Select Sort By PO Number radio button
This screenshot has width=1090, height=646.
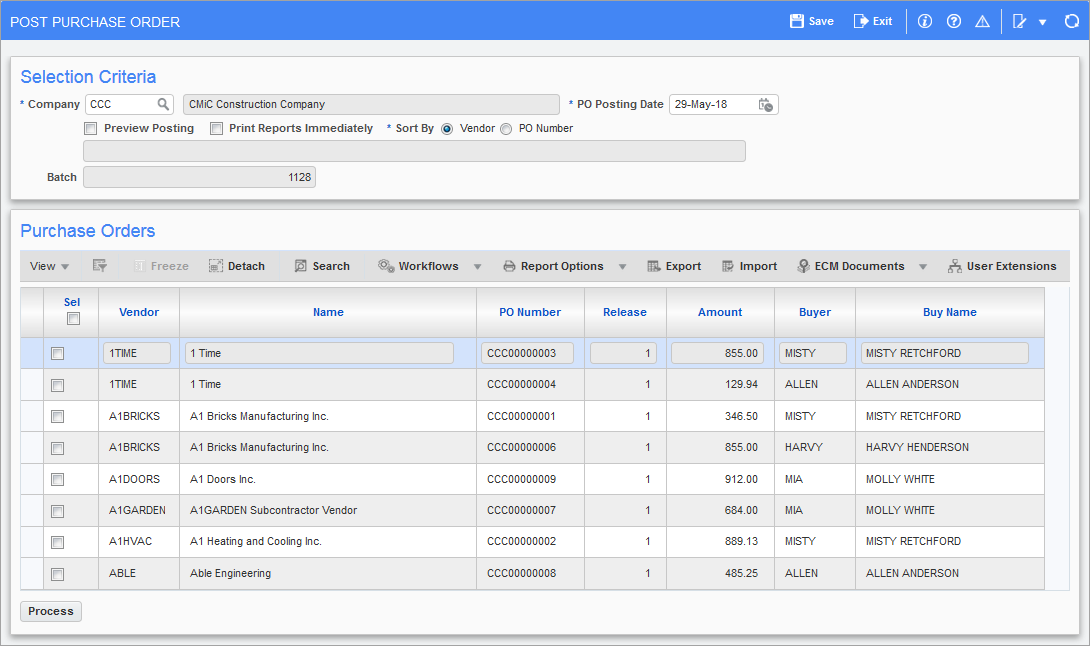[x=506, y=129]
